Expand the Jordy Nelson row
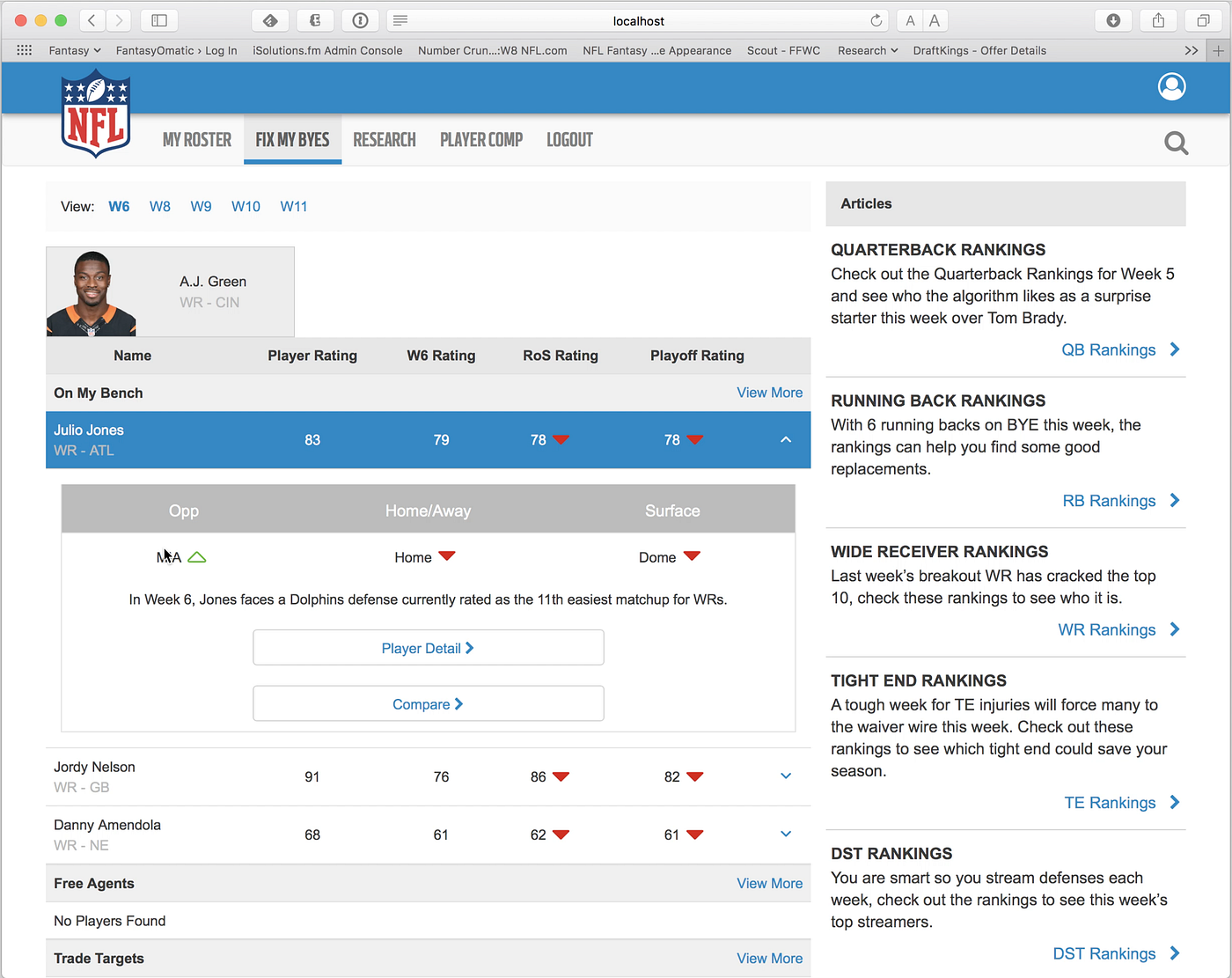 (x=786, y=776)
